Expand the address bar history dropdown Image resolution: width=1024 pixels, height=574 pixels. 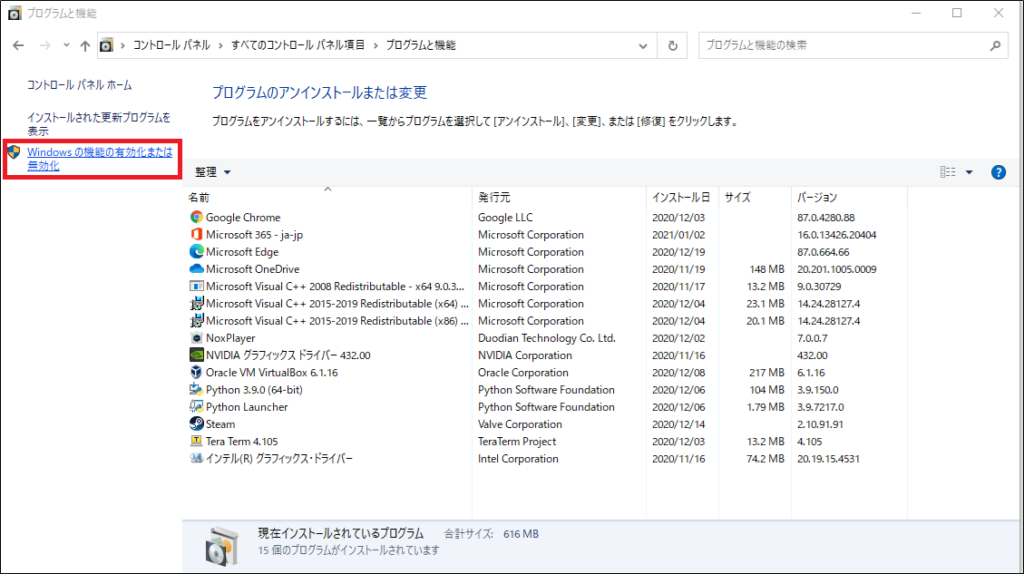[x=643, y=46]
